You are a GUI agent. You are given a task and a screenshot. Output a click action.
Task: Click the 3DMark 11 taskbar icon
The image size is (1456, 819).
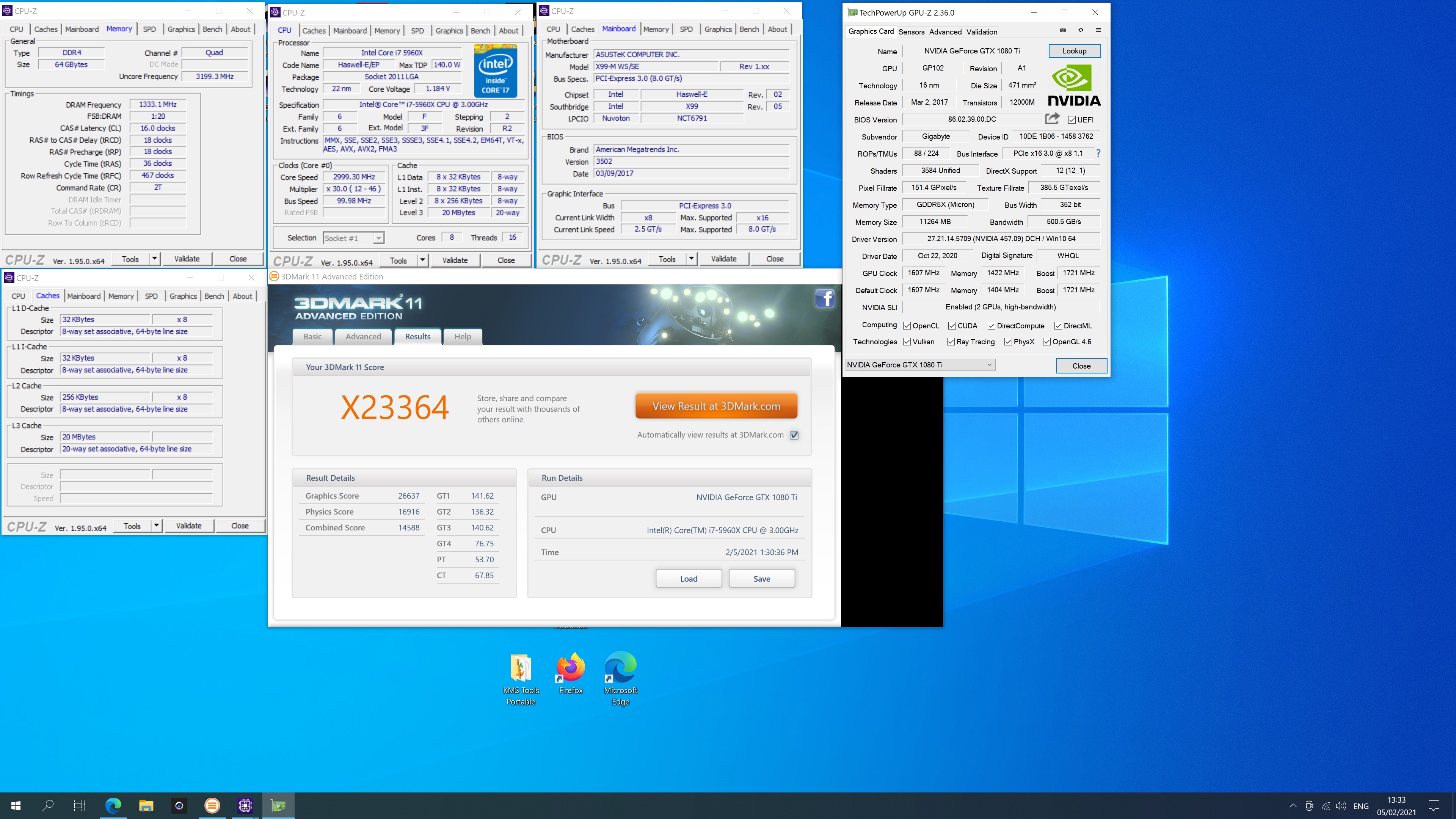[212, 805]
